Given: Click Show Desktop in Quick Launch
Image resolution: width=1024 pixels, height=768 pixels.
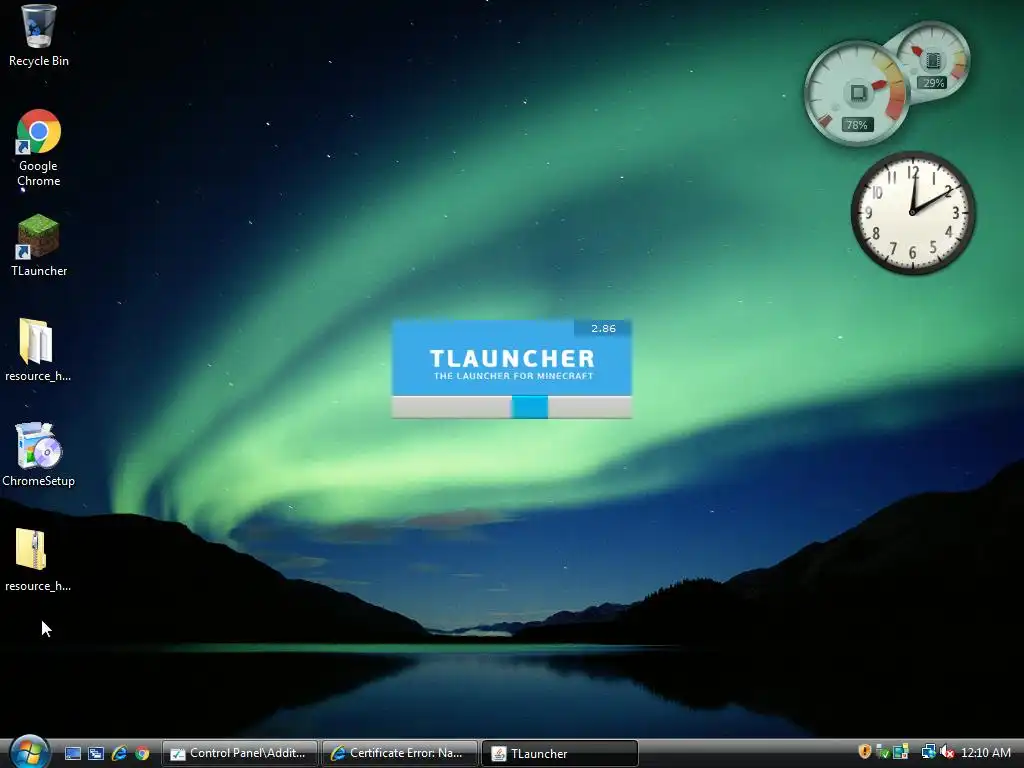Looking at the screenshot, I should (73, 754).
